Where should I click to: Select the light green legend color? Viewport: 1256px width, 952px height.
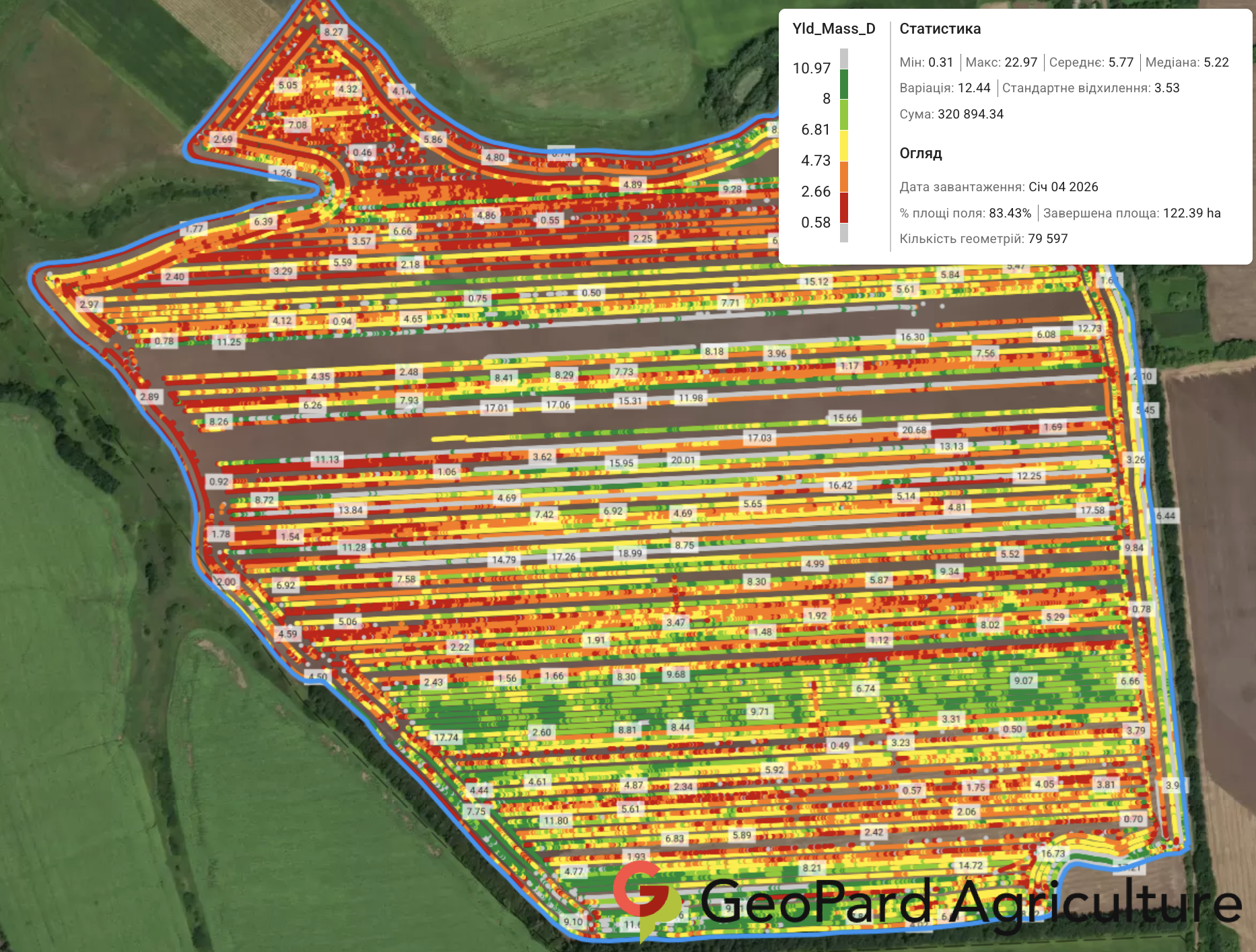843,114
